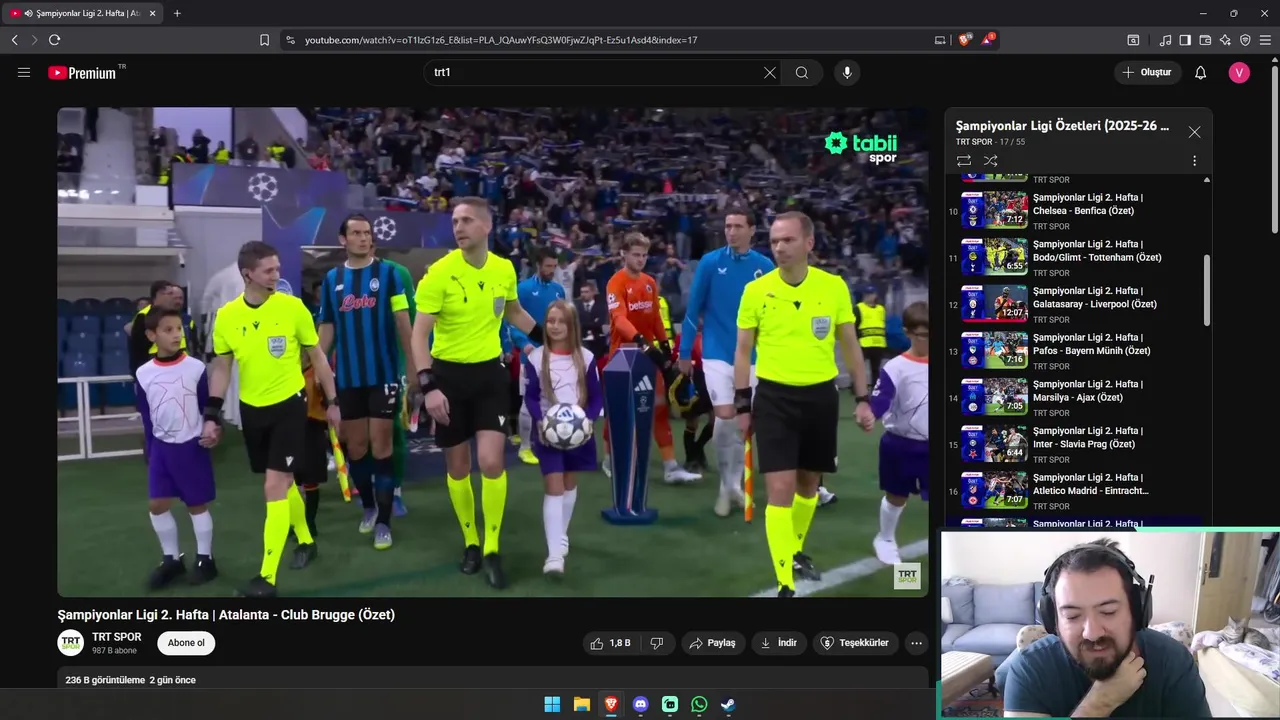Subscribe with Abone ol button

(186, 643)
